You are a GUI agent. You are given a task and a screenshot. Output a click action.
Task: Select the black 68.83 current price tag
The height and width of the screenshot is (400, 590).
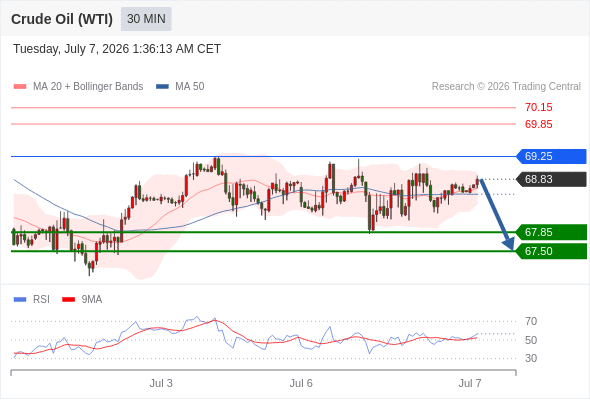551,179
